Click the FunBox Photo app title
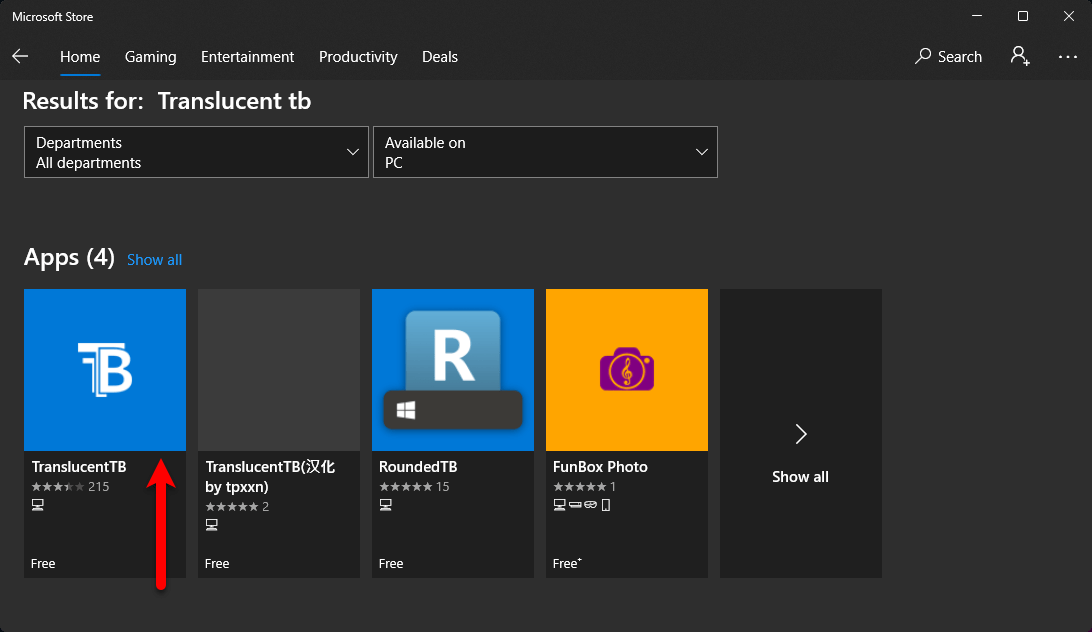Viewport: 1092px width, 632px height. pos(600,467)
